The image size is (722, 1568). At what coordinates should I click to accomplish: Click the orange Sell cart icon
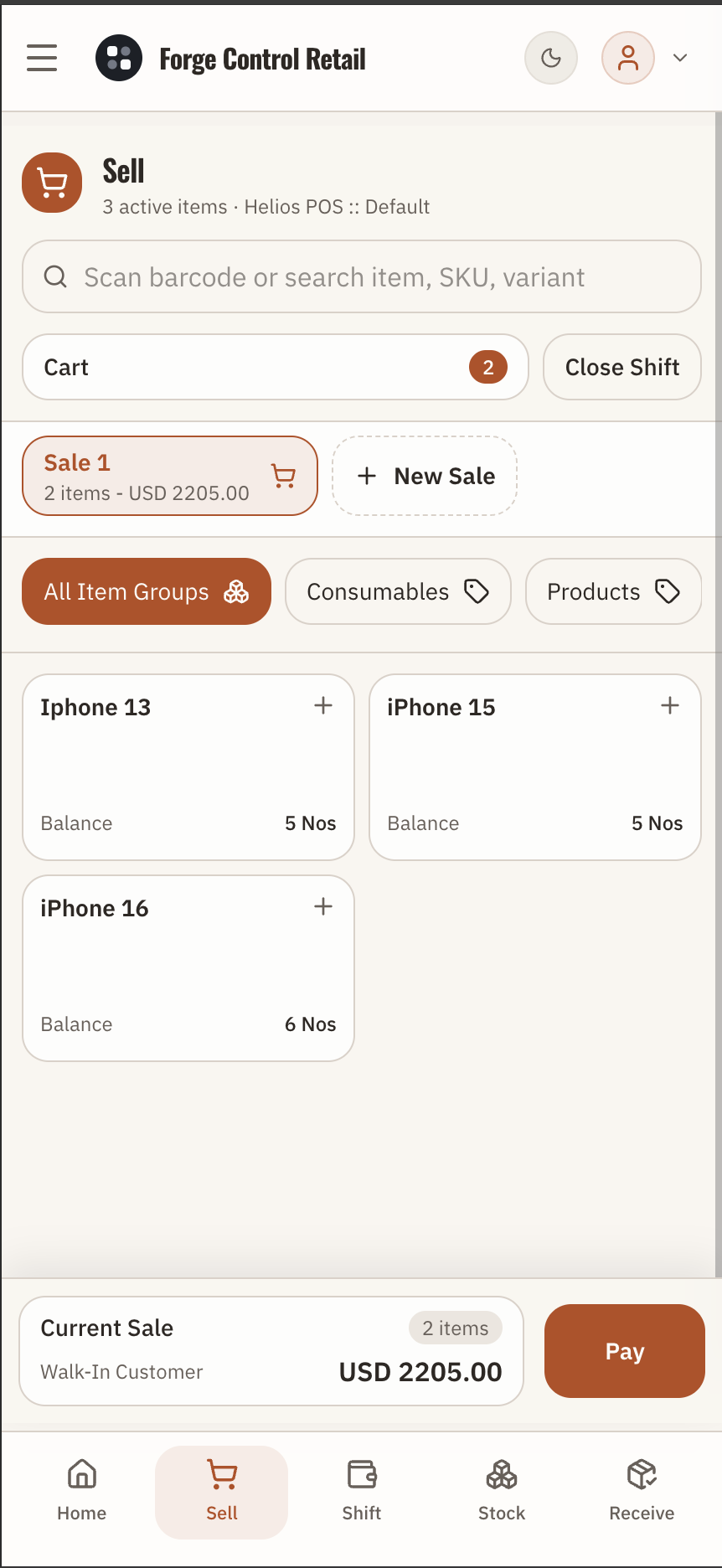[52, 183]
